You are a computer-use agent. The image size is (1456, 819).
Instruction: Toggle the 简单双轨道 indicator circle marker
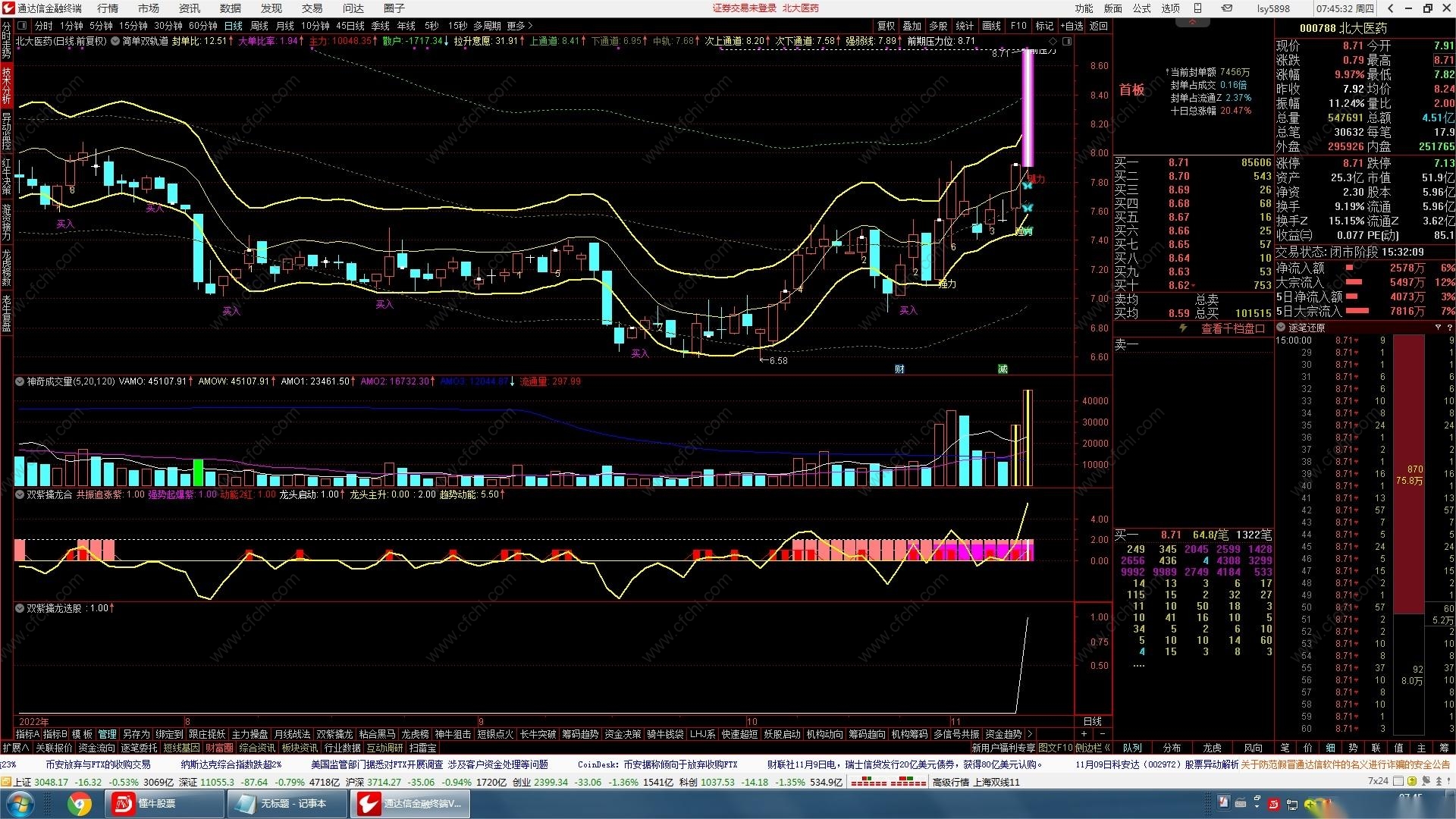pos(115,41)
